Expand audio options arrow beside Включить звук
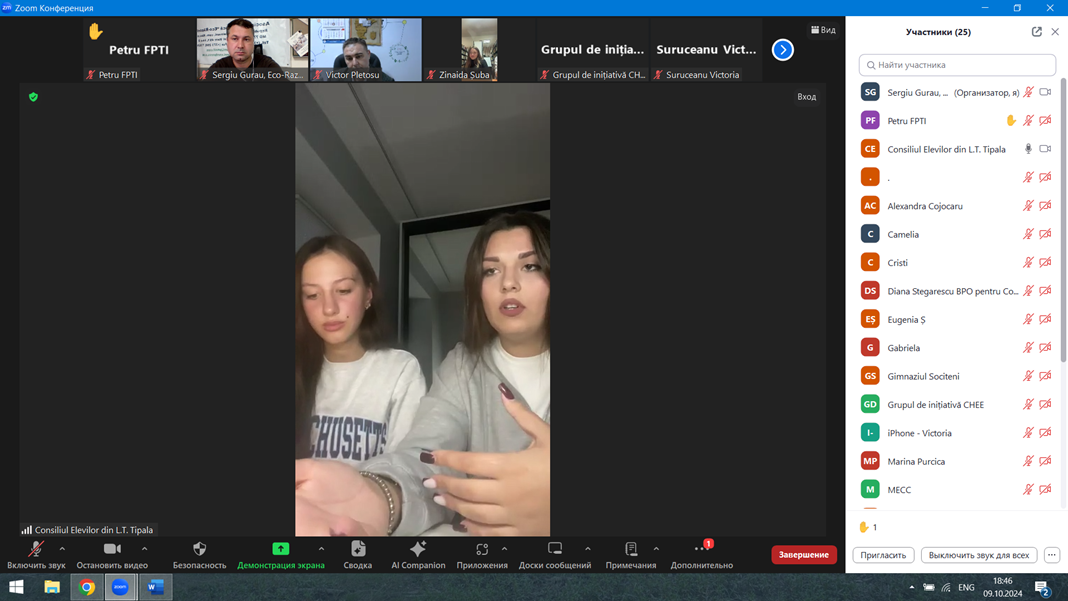The image size is (1068, 601). [x=62, y=549]
